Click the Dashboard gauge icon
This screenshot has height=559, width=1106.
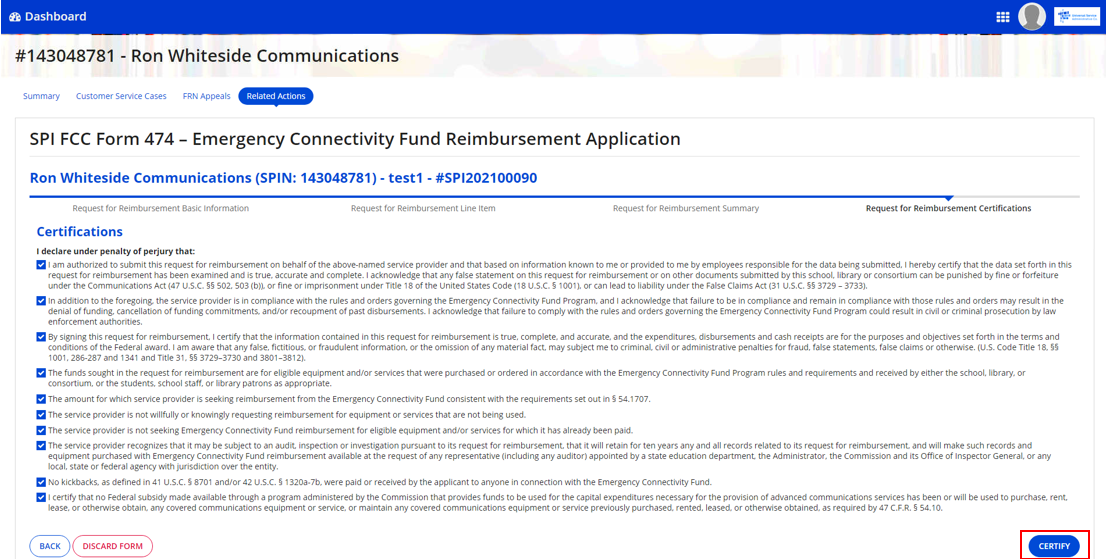(14, 17)
